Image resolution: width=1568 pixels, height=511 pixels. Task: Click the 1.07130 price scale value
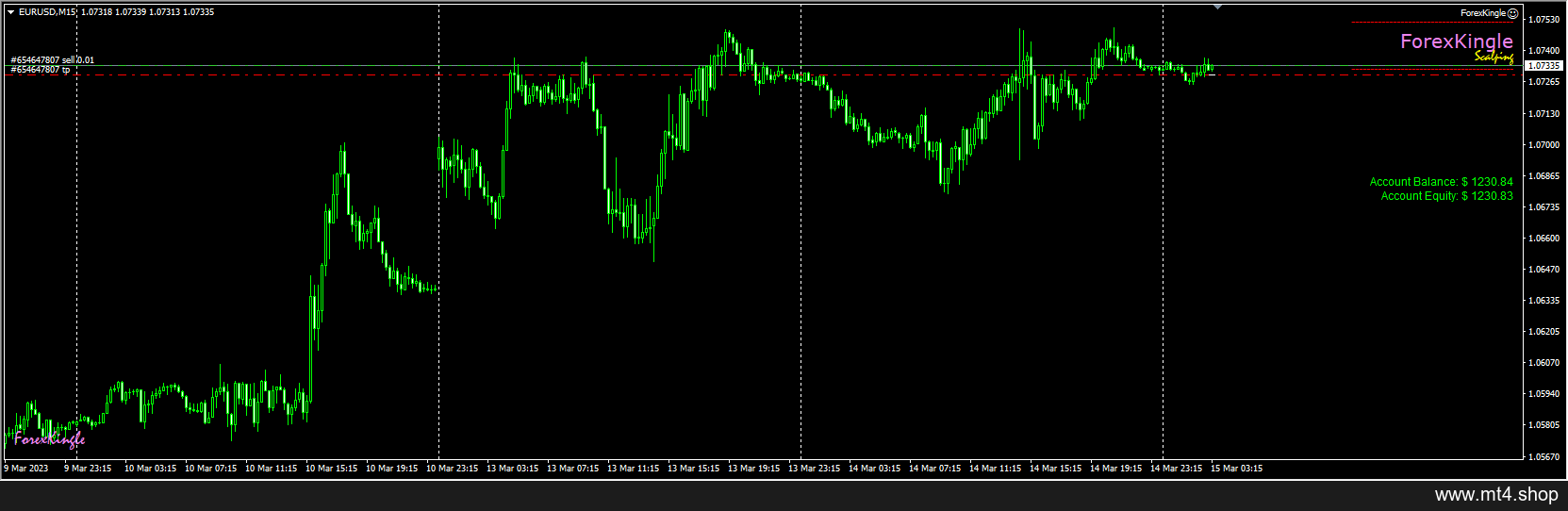pyautogui.click(x=1543, y=114)
